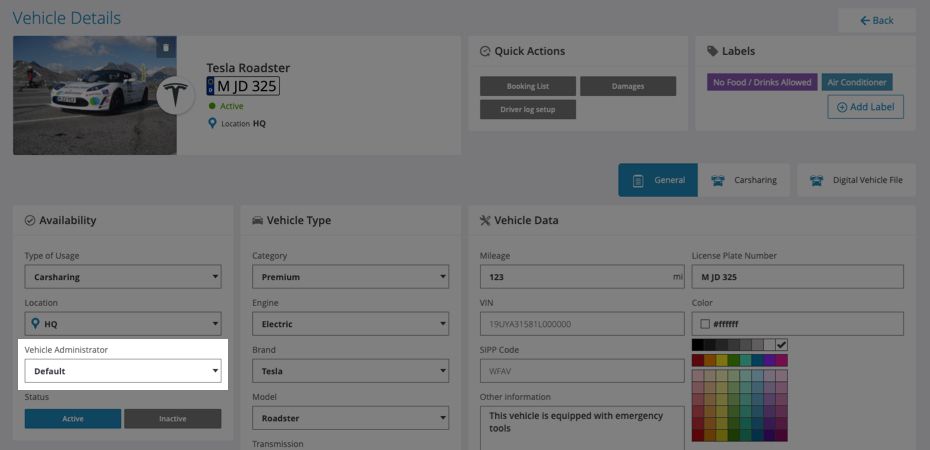Open the Engine Electric dropdown
Viewport: 930px width, 450px height.
[351, 324]
